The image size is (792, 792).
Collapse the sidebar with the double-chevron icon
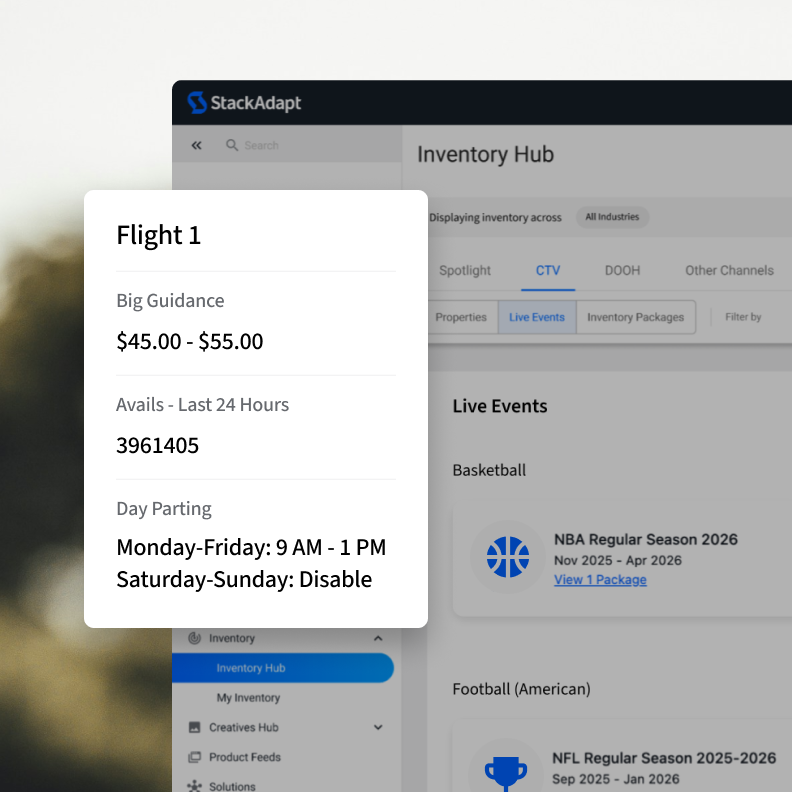196,145
